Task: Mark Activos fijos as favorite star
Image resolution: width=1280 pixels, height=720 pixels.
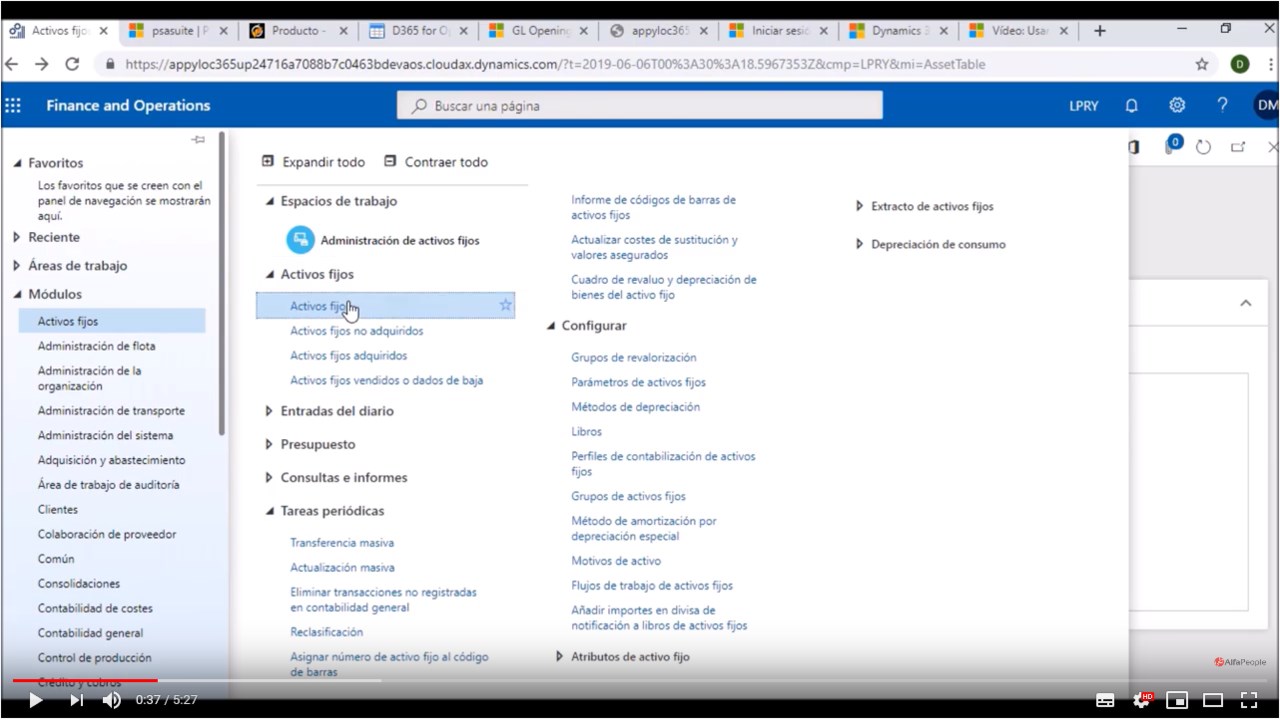Action: tap(505, 305)
